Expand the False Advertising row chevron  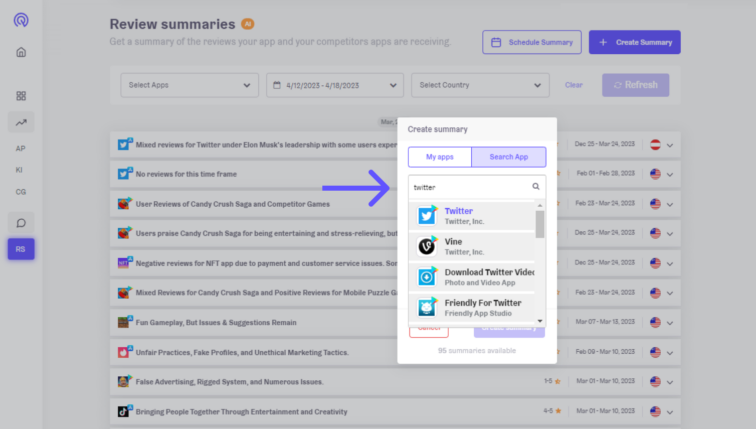(x=670, y=382)
